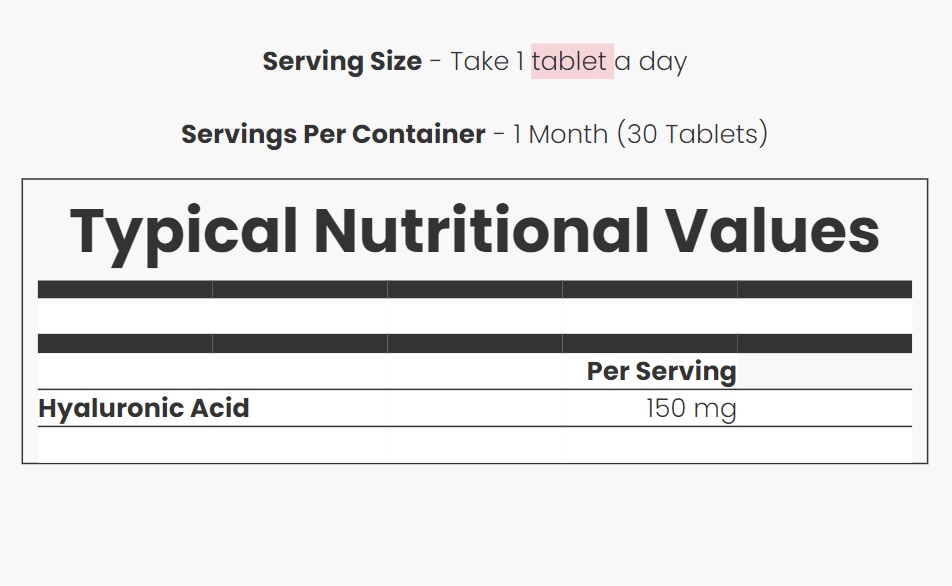The image size is (952, 586).
Task: Click the empty row below Hyaluronic Acid
Action: tap(475, 445)
